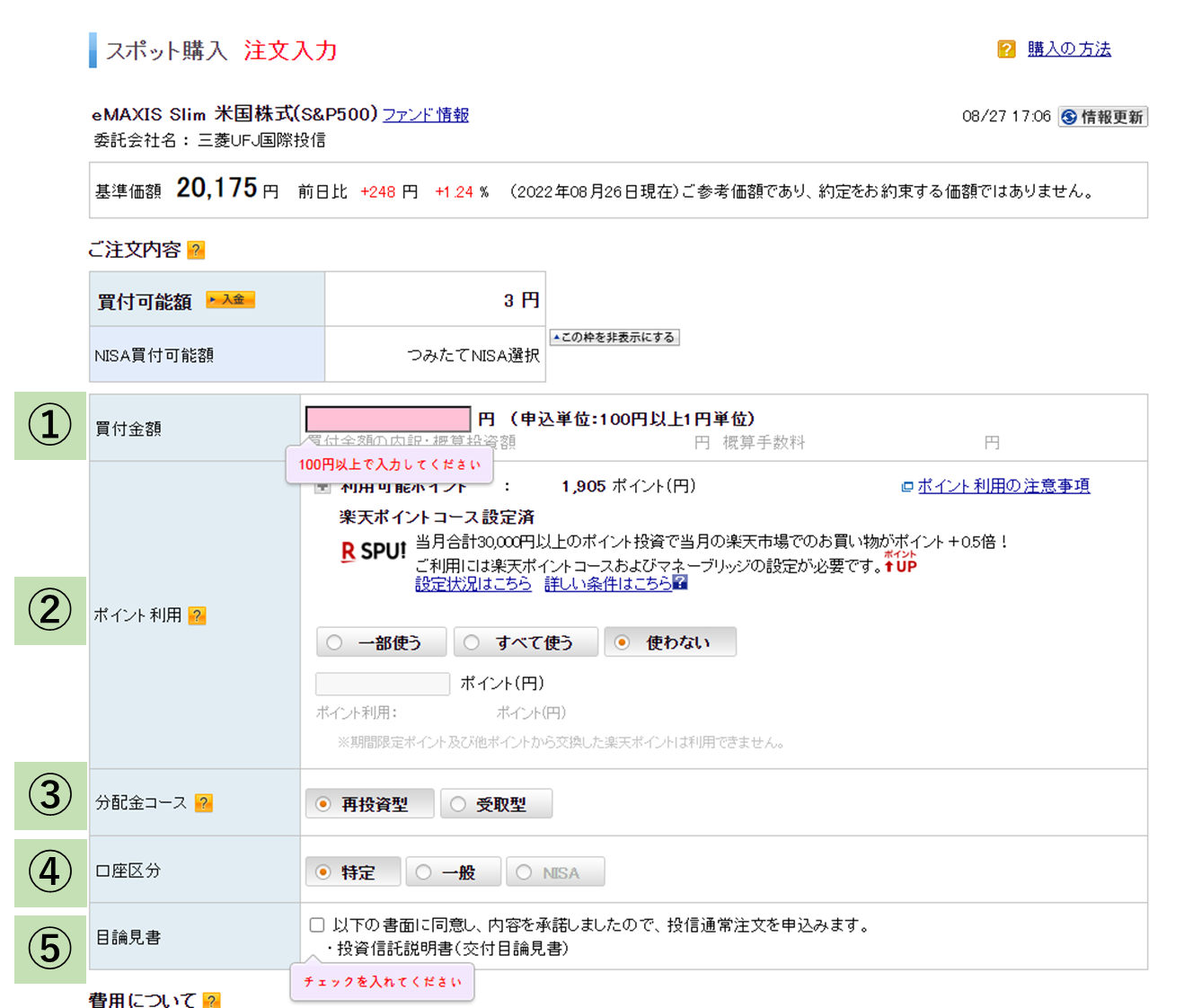The image size is (1184, 1008).
Task: Open 詳しい条件はこちら link
Action: pos(608,584)
